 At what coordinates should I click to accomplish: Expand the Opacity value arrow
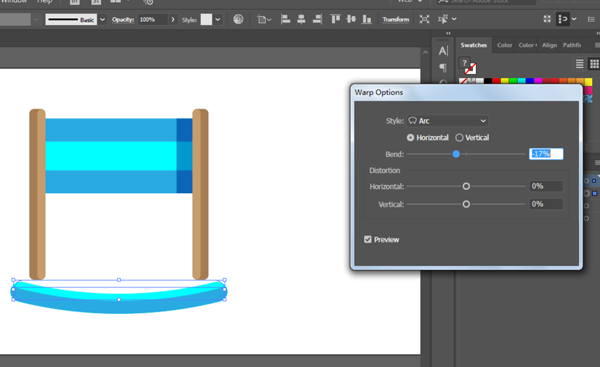click(x=173, y=20)
